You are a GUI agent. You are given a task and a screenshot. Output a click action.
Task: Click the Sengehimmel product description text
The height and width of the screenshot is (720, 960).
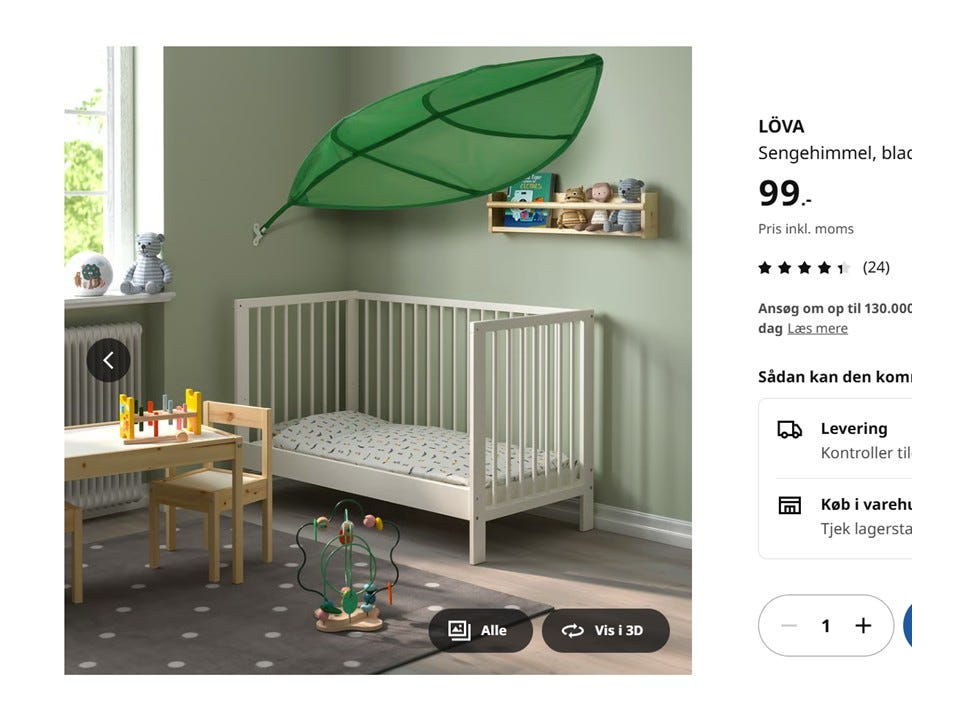click(x=835, y=153)
